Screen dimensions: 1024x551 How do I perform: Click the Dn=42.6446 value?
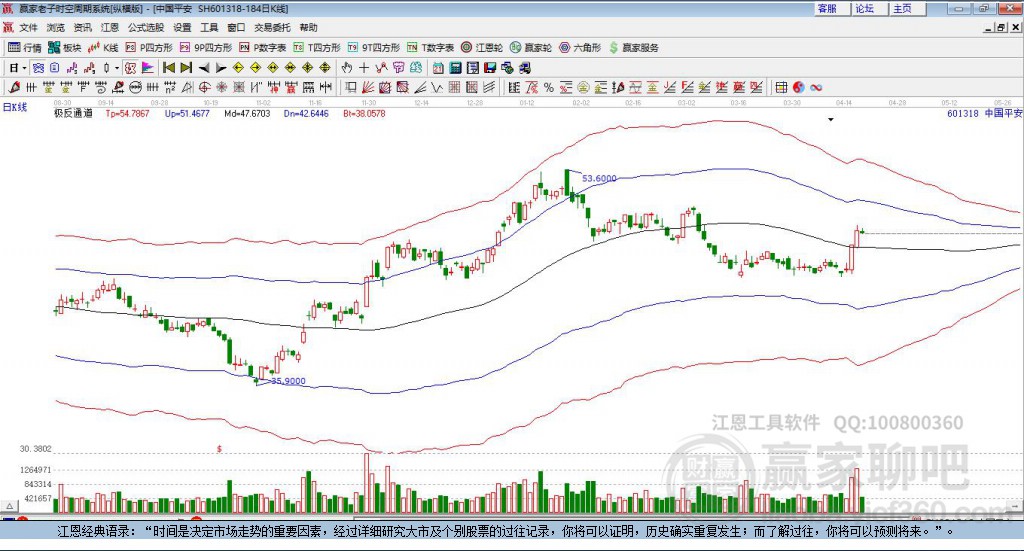306,114
